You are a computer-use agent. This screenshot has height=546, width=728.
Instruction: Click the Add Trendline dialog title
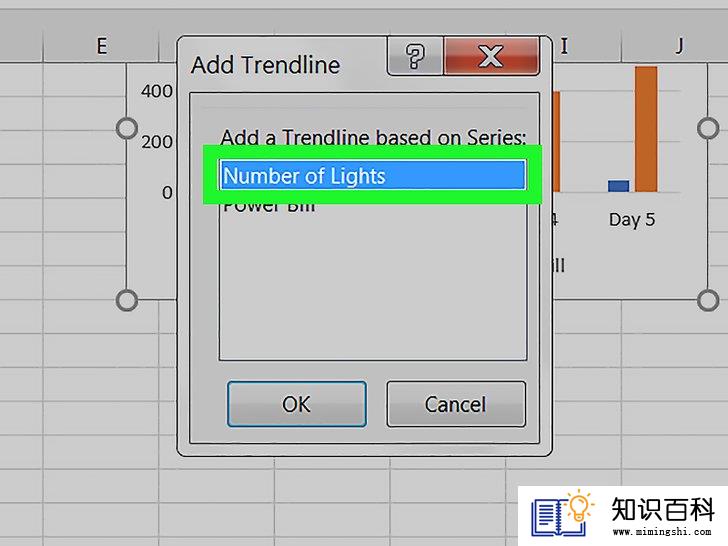[265, 65]
